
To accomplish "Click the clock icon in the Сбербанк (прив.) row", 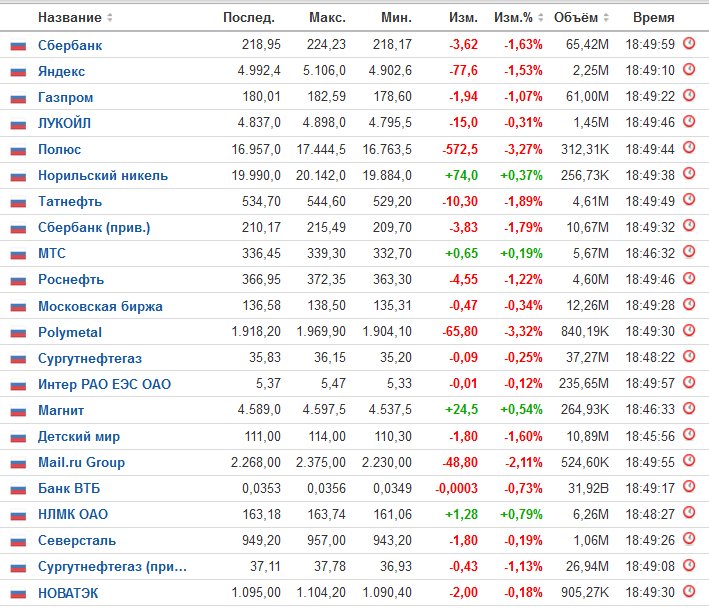I will pyautogui.click(x=689, y=226).
